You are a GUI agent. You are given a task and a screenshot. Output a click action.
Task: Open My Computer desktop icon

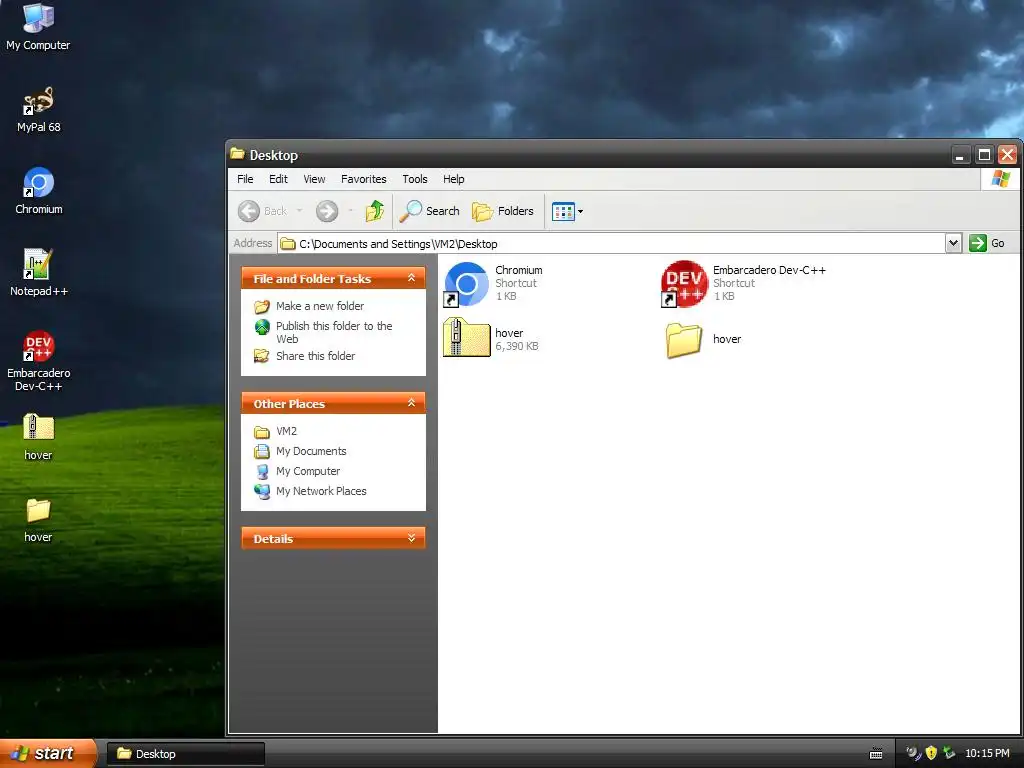tap(38, 26)
